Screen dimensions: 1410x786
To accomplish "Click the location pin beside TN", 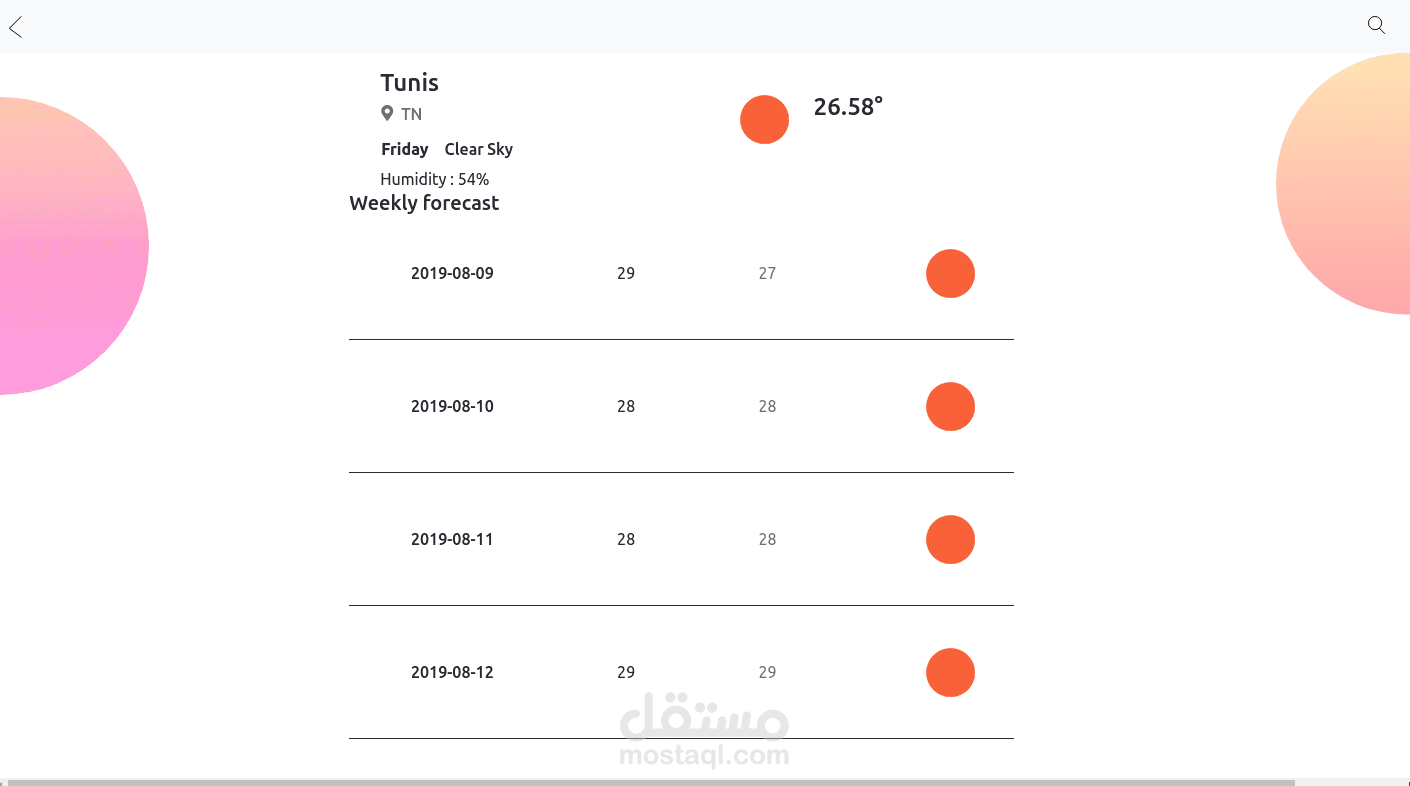I will click(x=387, y=114).
